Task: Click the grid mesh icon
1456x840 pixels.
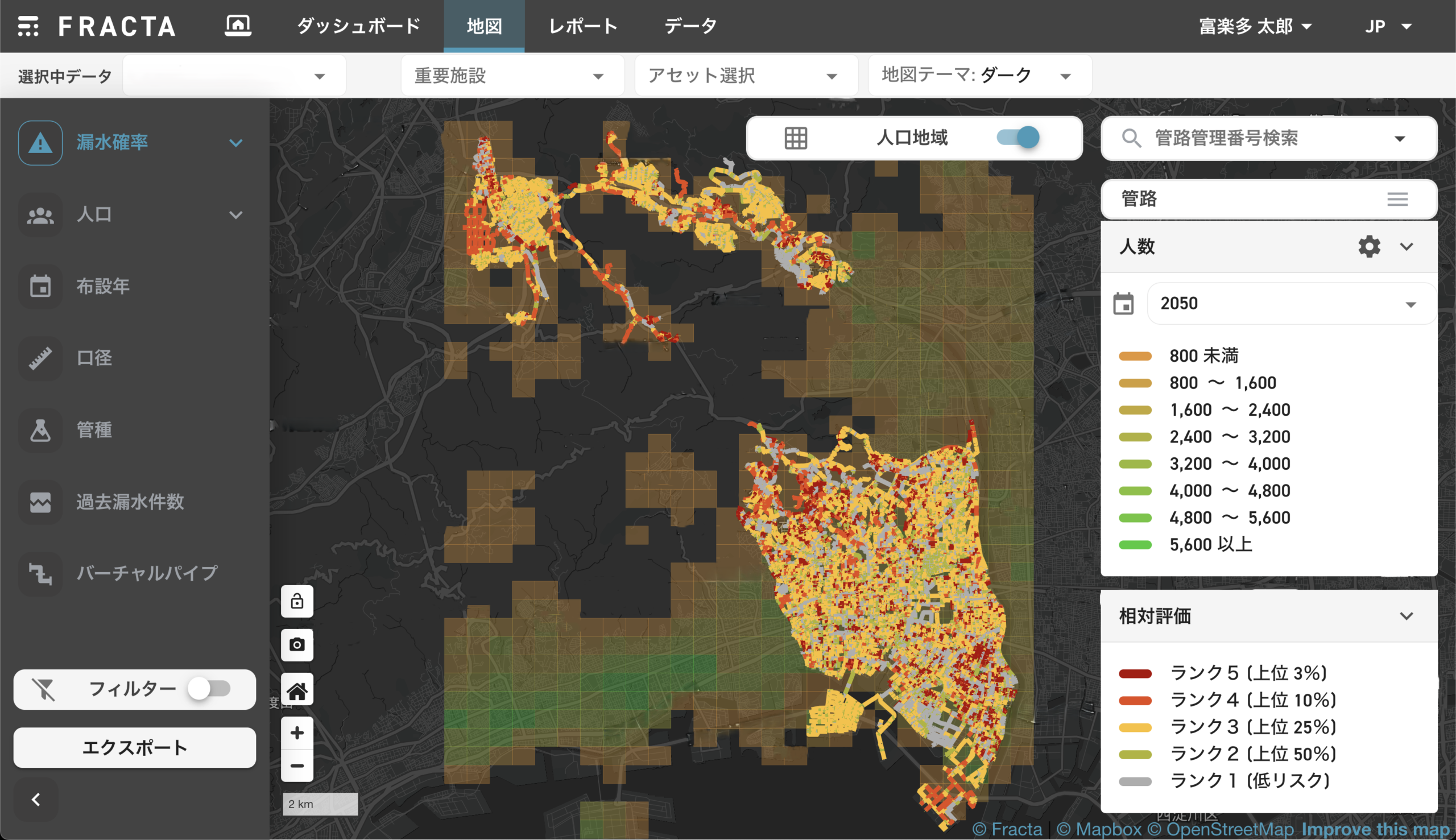Action: pos(796,138)
